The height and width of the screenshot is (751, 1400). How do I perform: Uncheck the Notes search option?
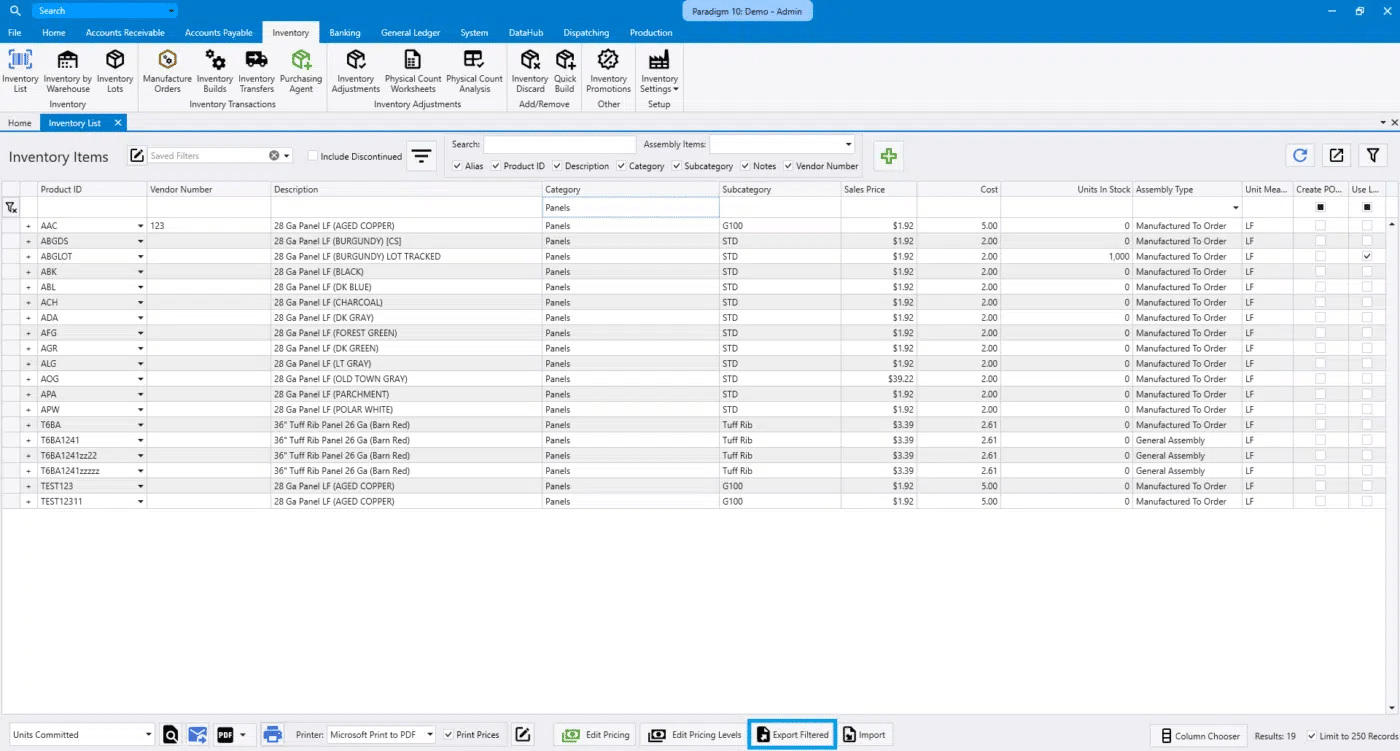pyautogui.click(x=745, y=166)
